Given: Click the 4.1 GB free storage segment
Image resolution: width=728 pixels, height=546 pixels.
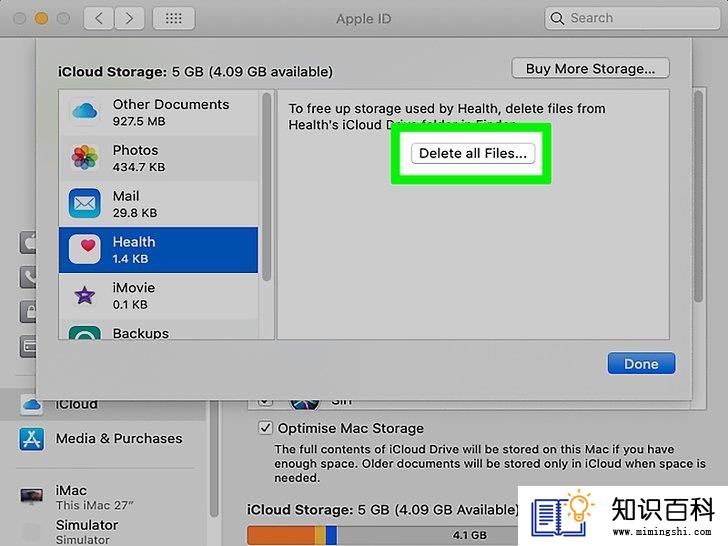Looking at the screenshot, I should pos(469,535).
